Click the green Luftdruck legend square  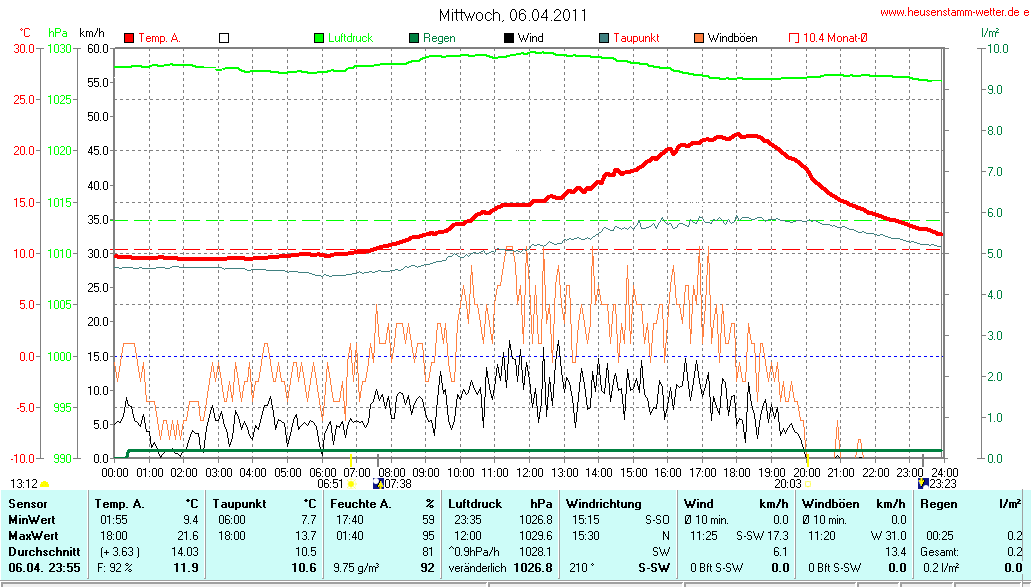319,38
